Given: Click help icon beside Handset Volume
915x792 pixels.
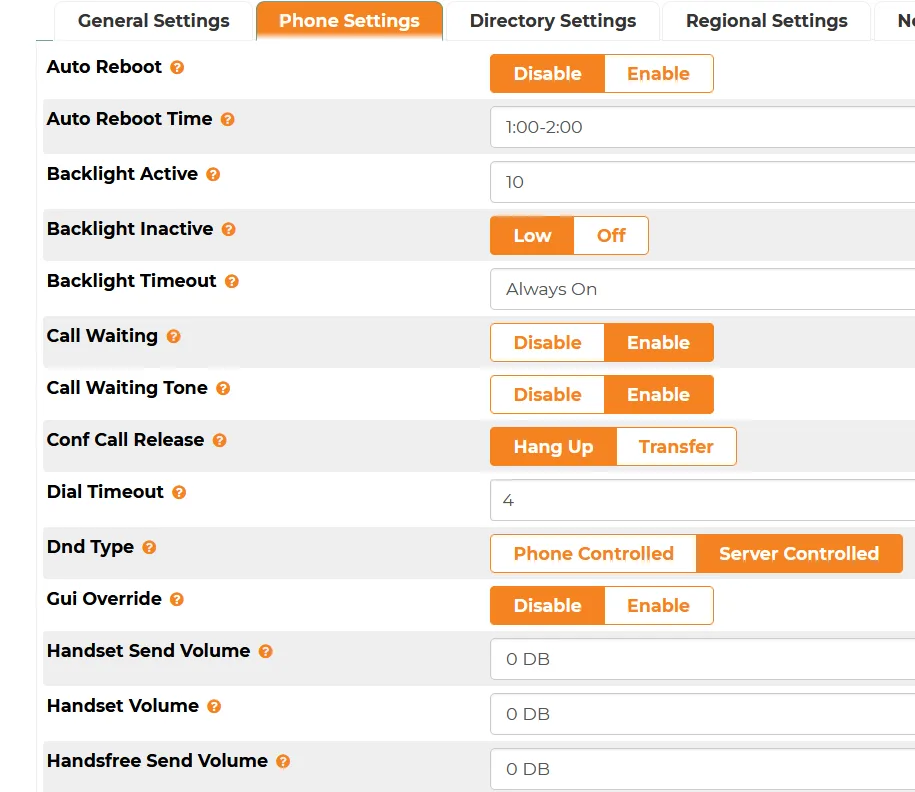Looking at the screenshot, I should coord(214,706).
